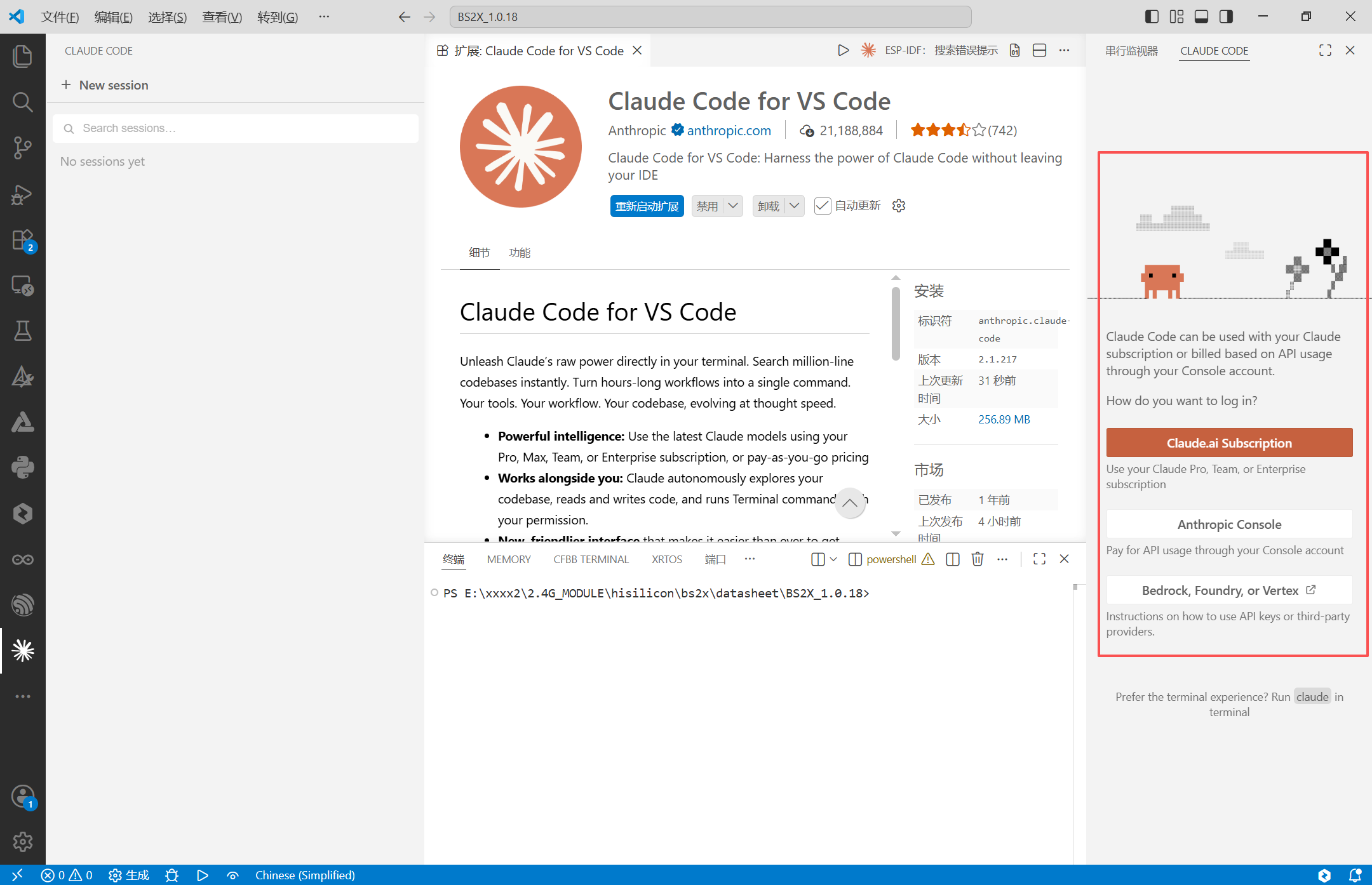Focus the Search sessions input field
Screen dimensions: 1372x885
coord(236,128)
